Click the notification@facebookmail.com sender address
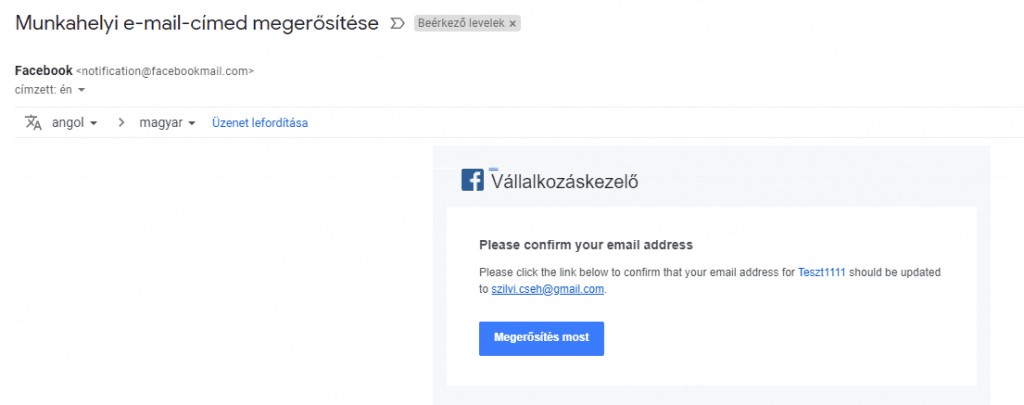 click(x=165, y=71)
